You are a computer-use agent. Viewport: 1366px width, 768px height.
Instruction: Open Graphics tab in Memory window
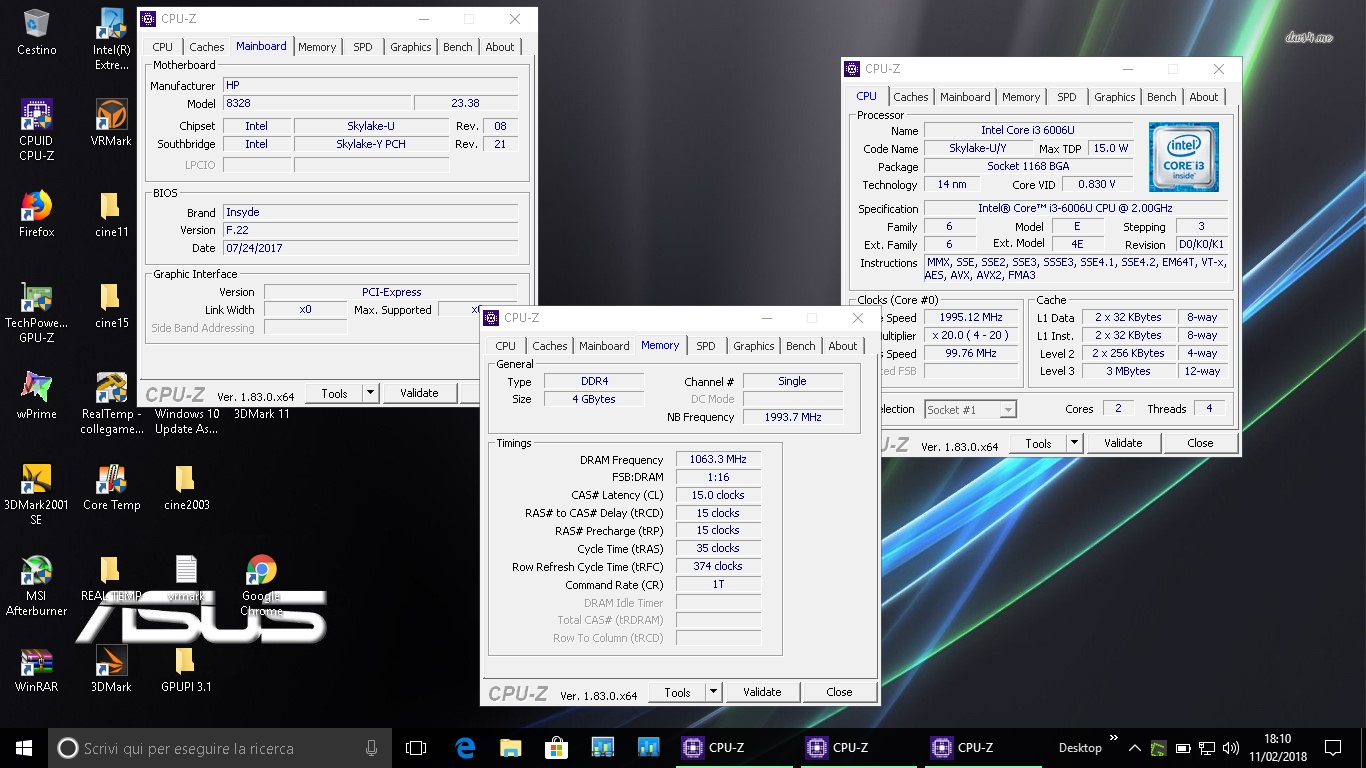(754, 346)
